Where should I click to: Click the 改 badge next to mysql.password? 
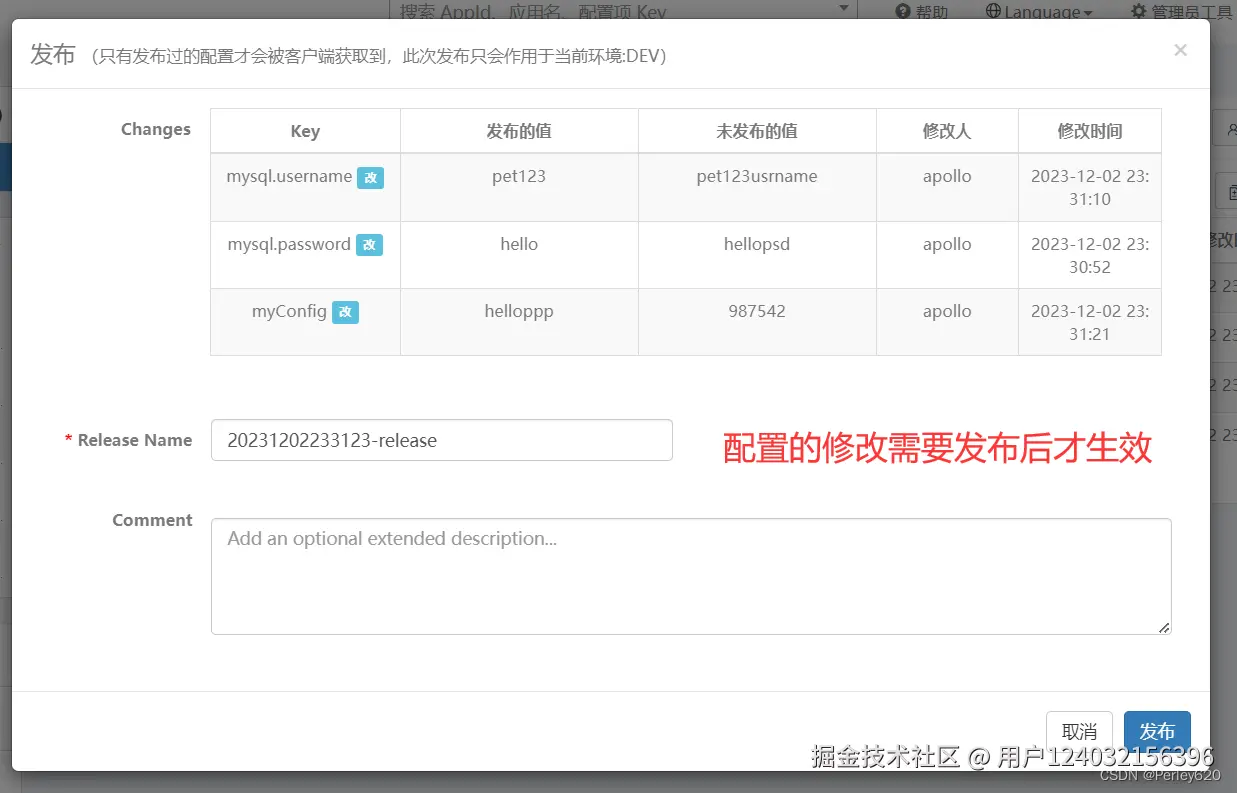(369, 245)
